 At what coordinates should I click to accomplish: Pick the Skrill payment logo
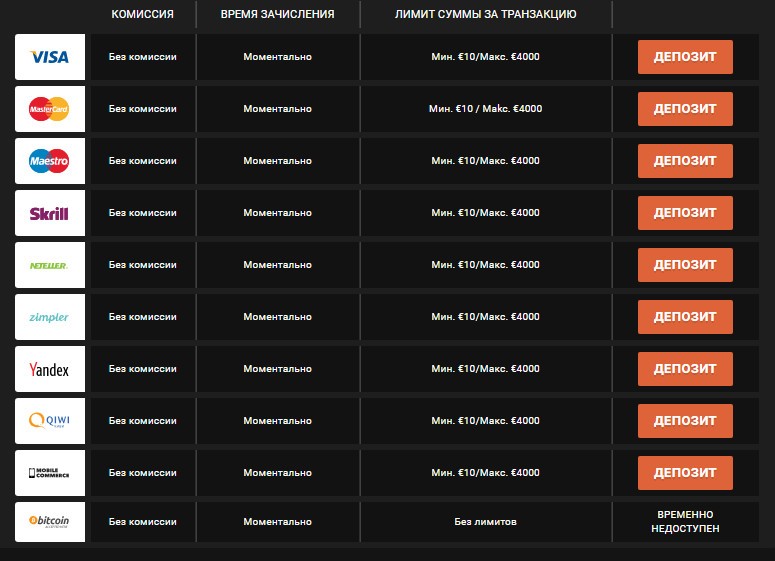click(x=50, y=213)
